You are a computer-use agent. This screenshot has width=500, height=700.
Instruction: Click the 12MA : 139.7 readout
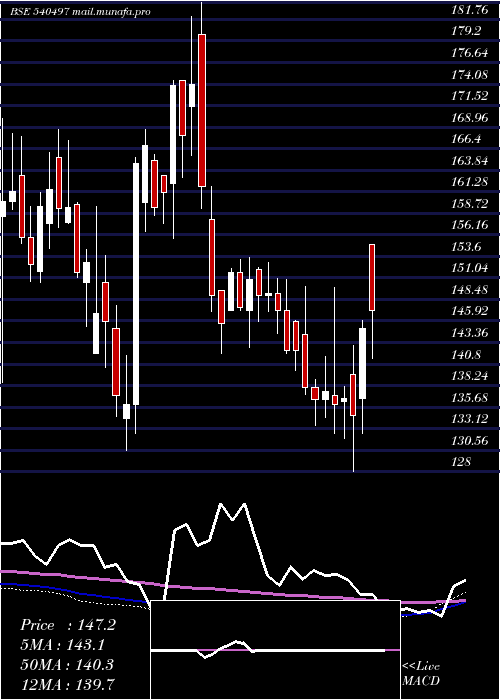point(67,684)
